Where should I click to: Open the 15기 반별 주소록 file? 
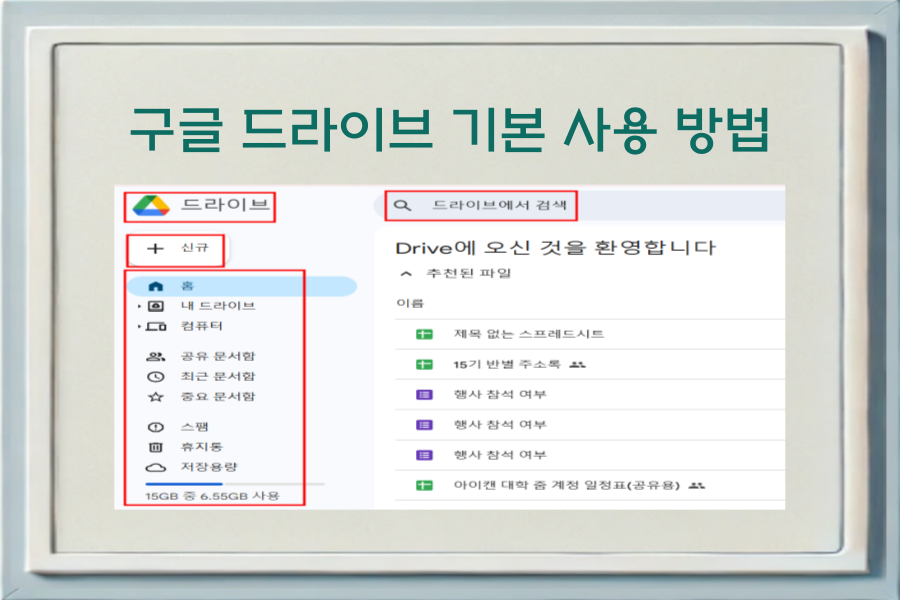(507, 365)
